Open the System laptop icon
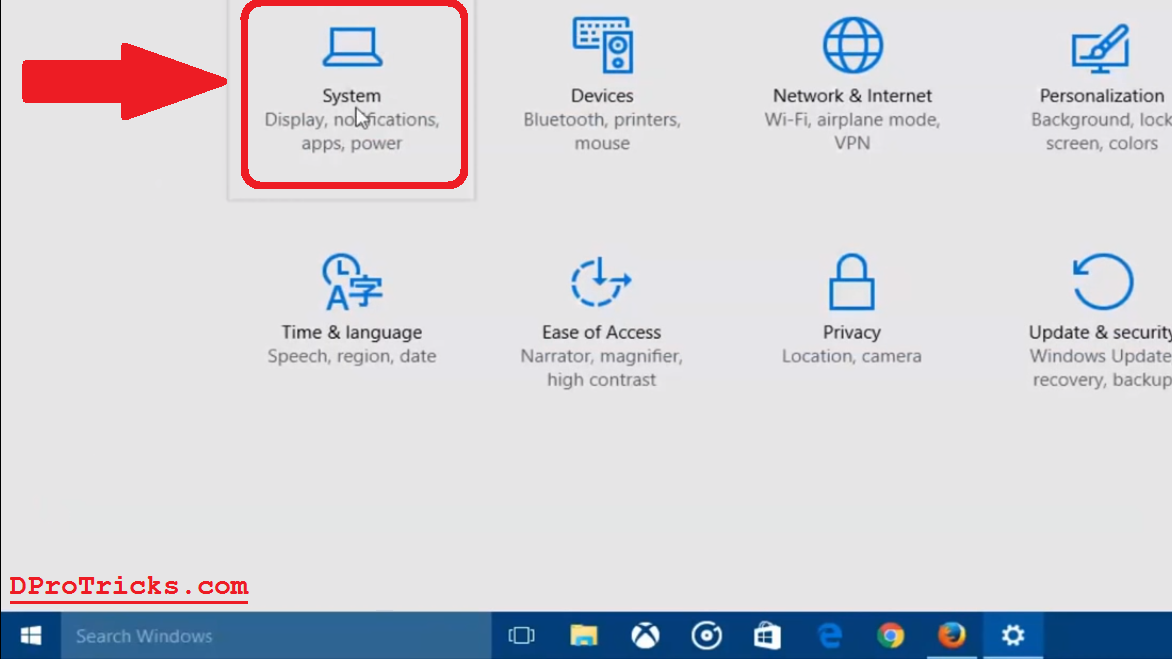This screenshot has height=659, width=1172. (352, 47)
